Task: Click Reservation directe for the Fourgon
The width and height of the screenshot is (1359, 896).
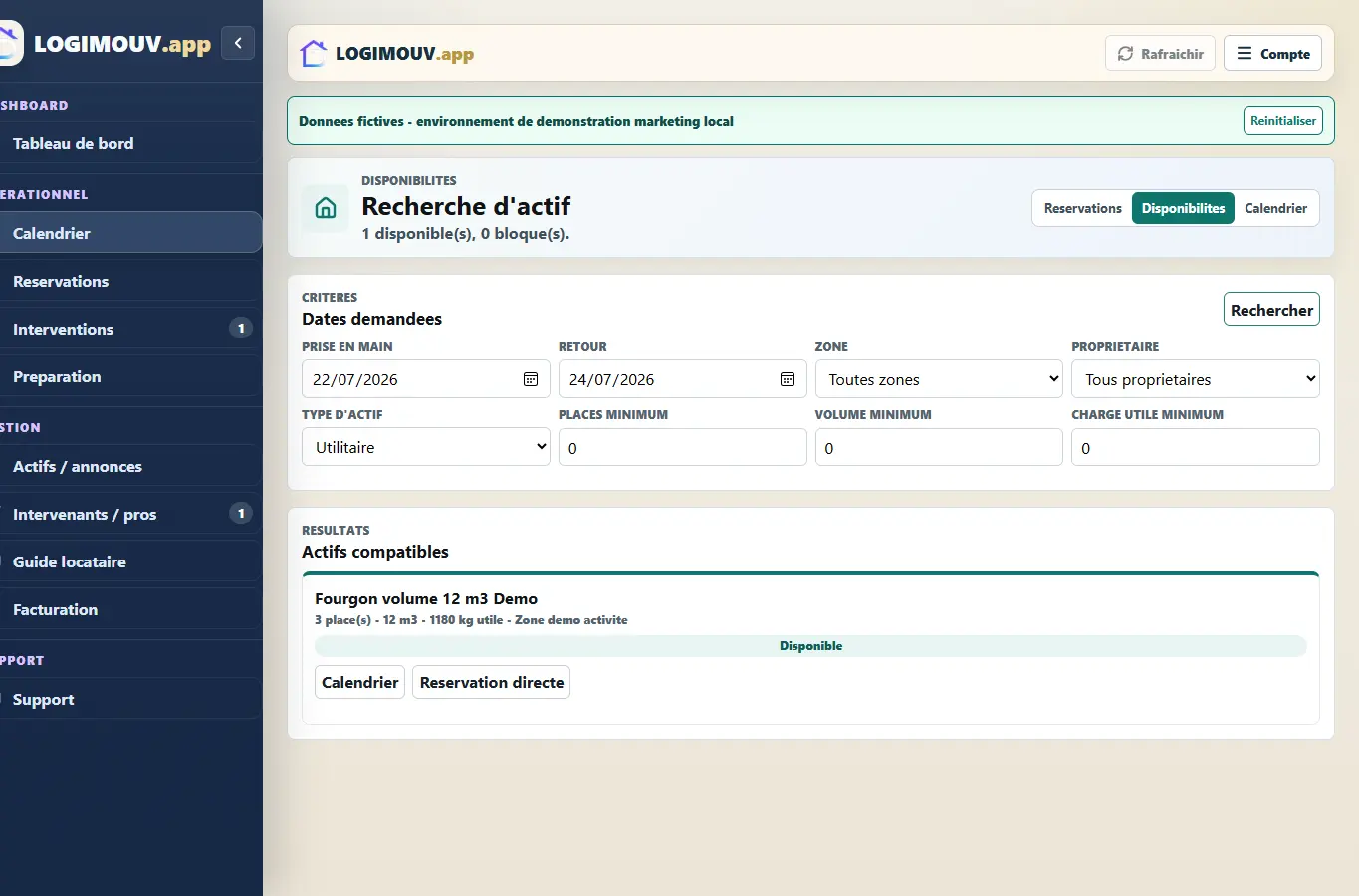Action: pos(492,682)
